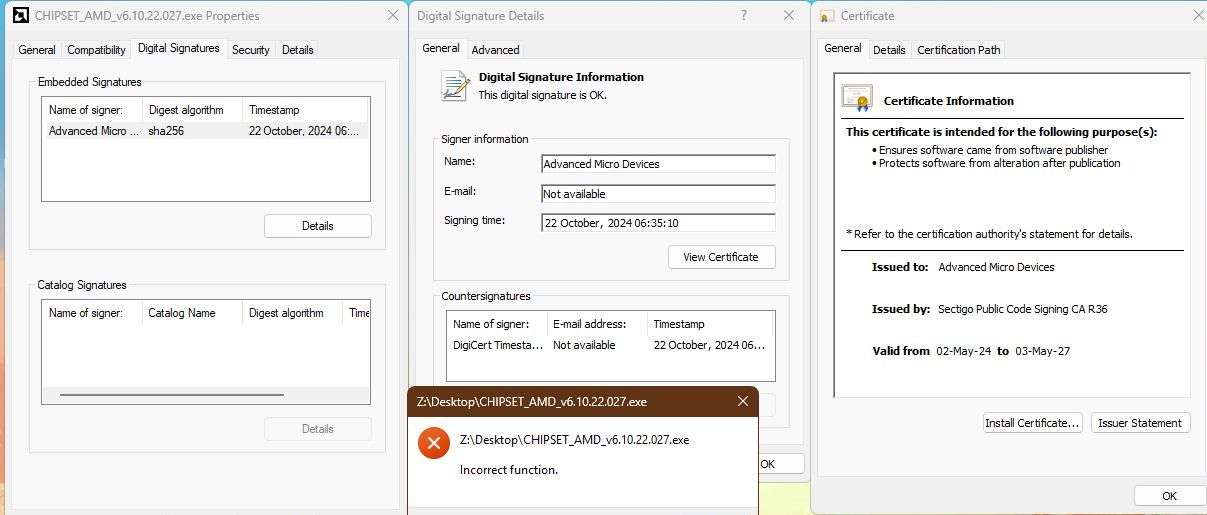Click Not available in Countersignatures row
1207x515 pixels.
tap(584, 345)
